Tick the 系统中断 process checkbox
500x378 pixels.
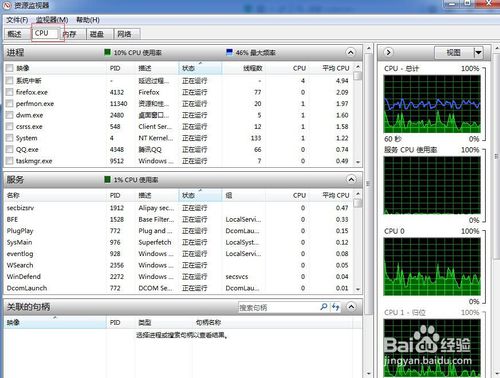(9, 80)
